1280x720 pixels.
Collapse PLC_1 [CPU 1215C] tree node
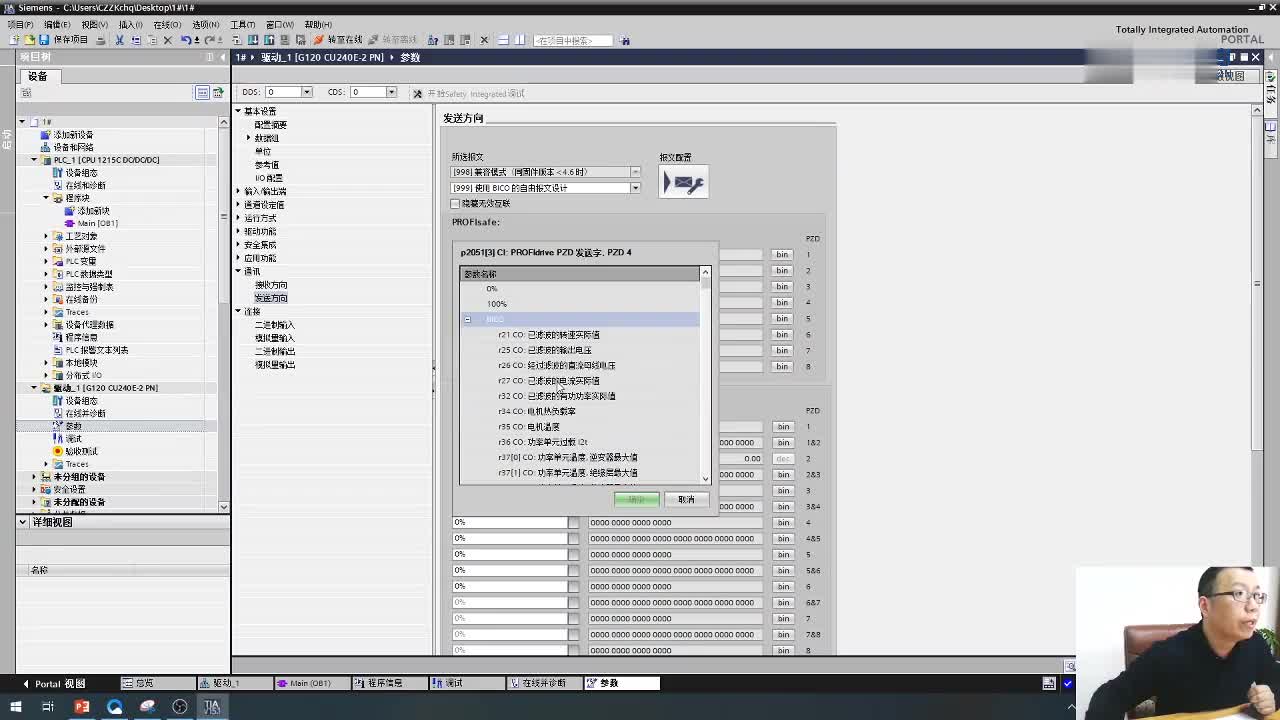click(34, 160)
